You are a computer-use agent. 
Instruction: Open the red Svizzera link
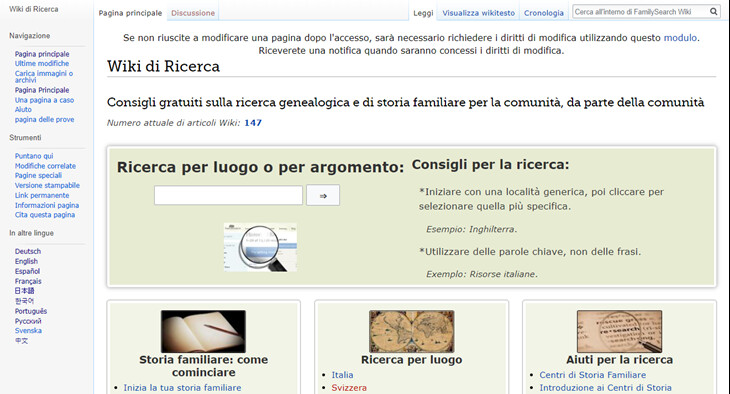[349, 387]
